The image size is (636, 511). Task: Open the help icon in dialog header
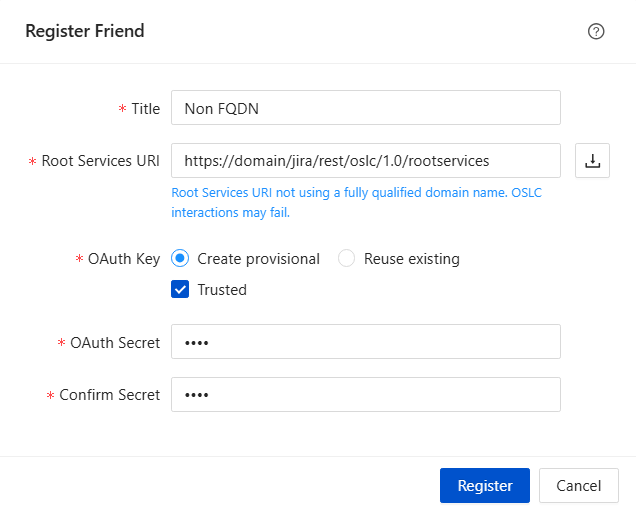(596, 31)
